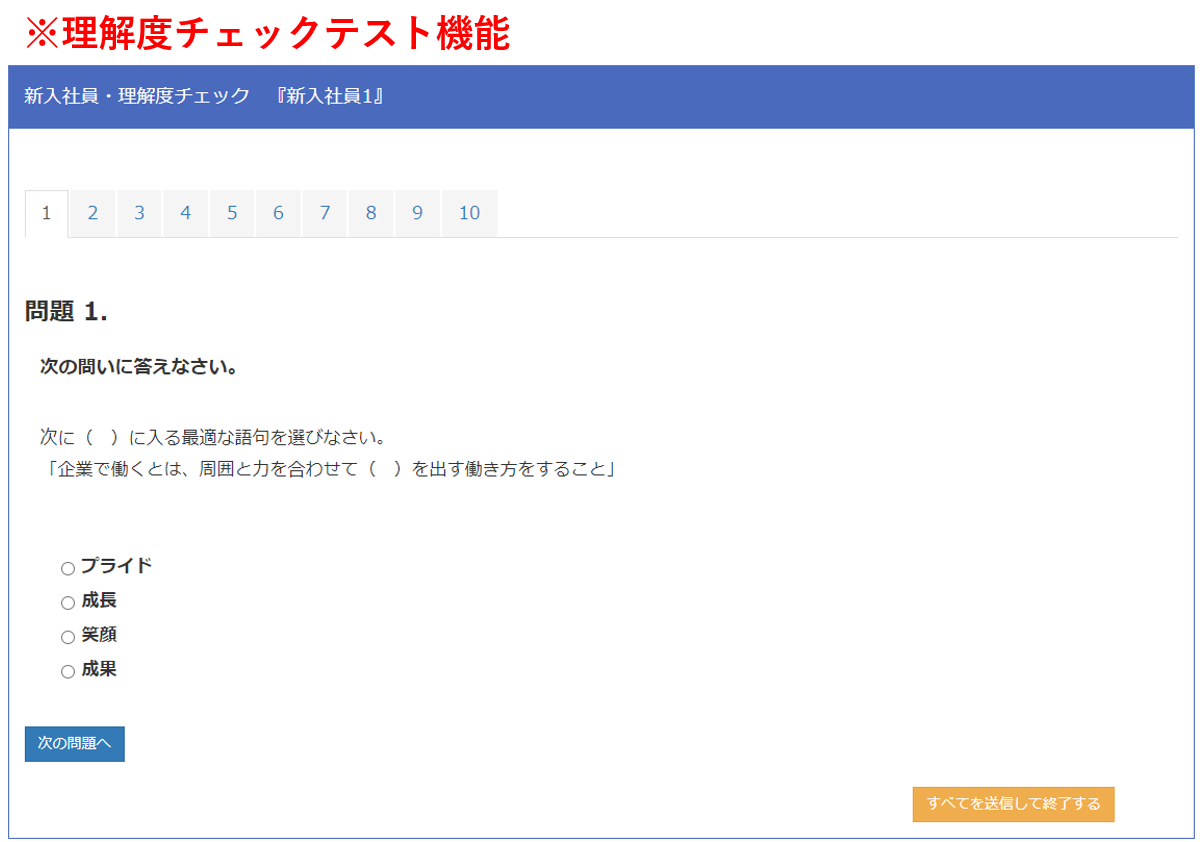Viewport: 1200px width, 842px height.
Task: Select question tab 7
Action: tap(325, 213)
